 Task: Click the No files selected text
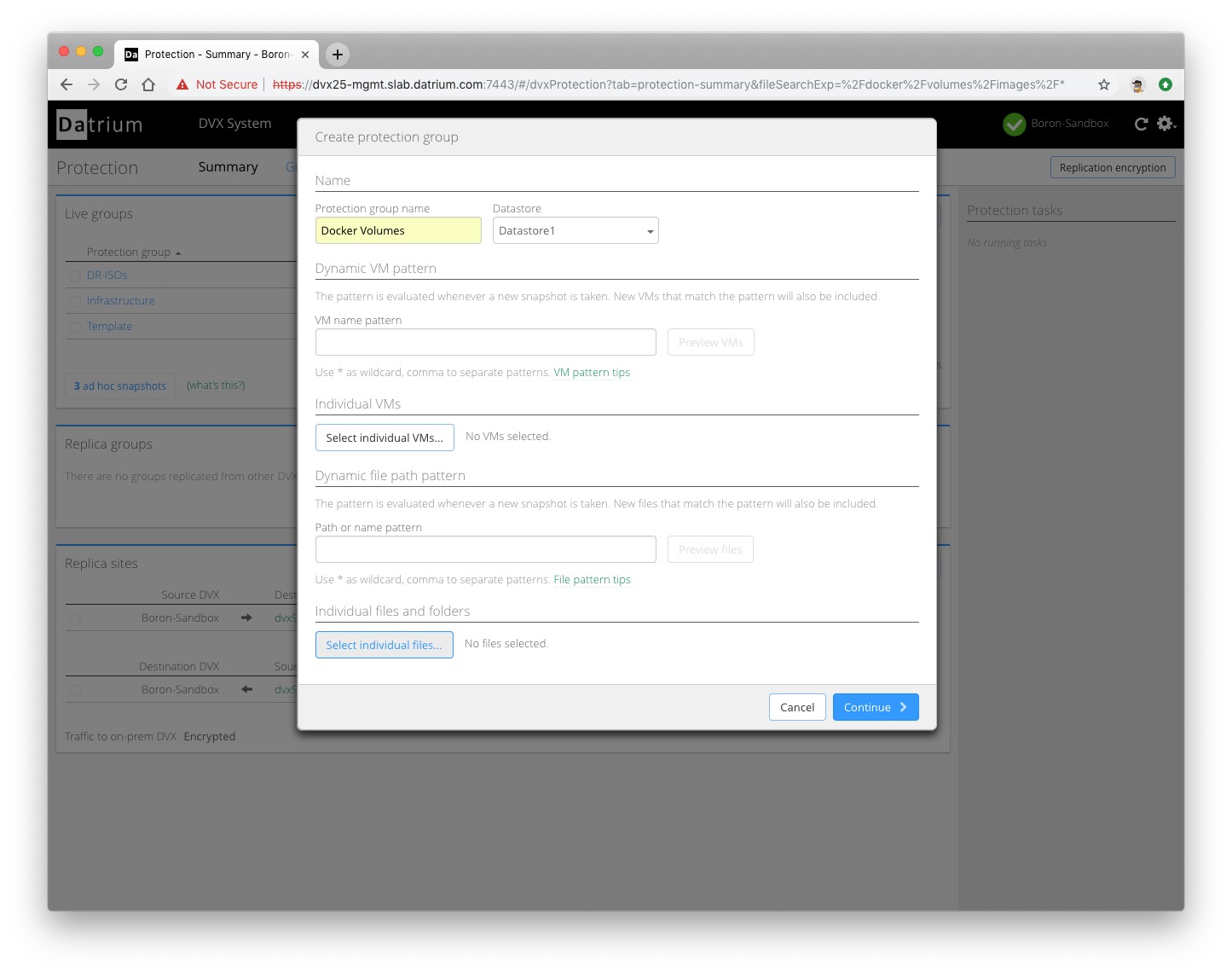coord(506,644)
